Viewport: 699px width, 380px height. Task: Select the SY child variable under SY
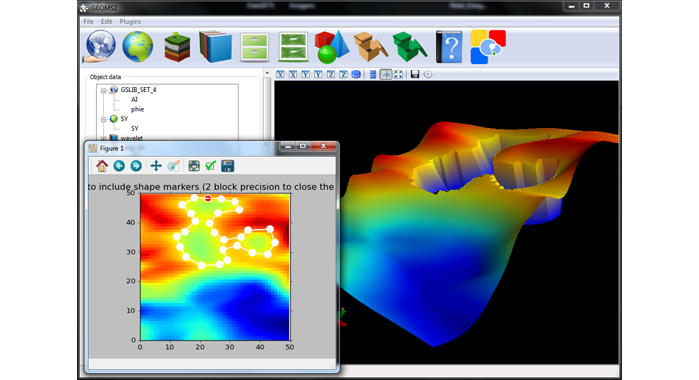134,128
